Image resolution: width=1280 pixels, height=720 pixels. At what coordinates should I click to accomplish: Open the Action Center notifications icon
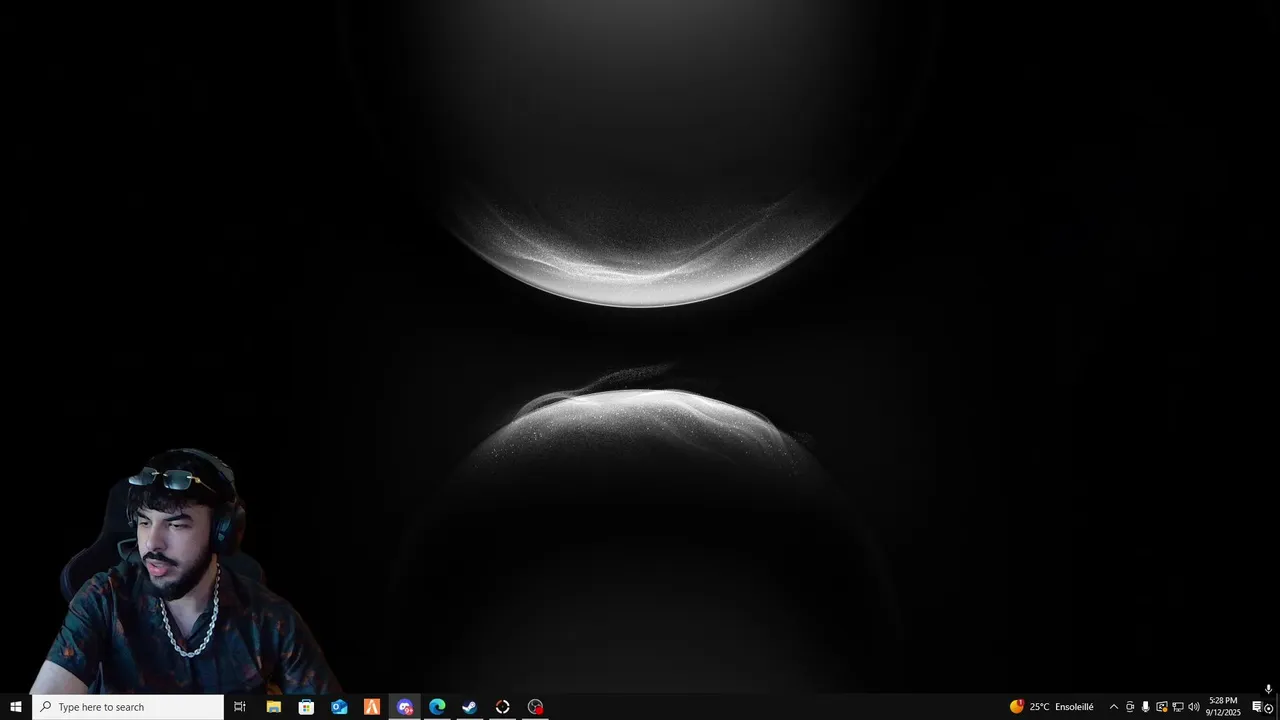tap(1257, 707)
